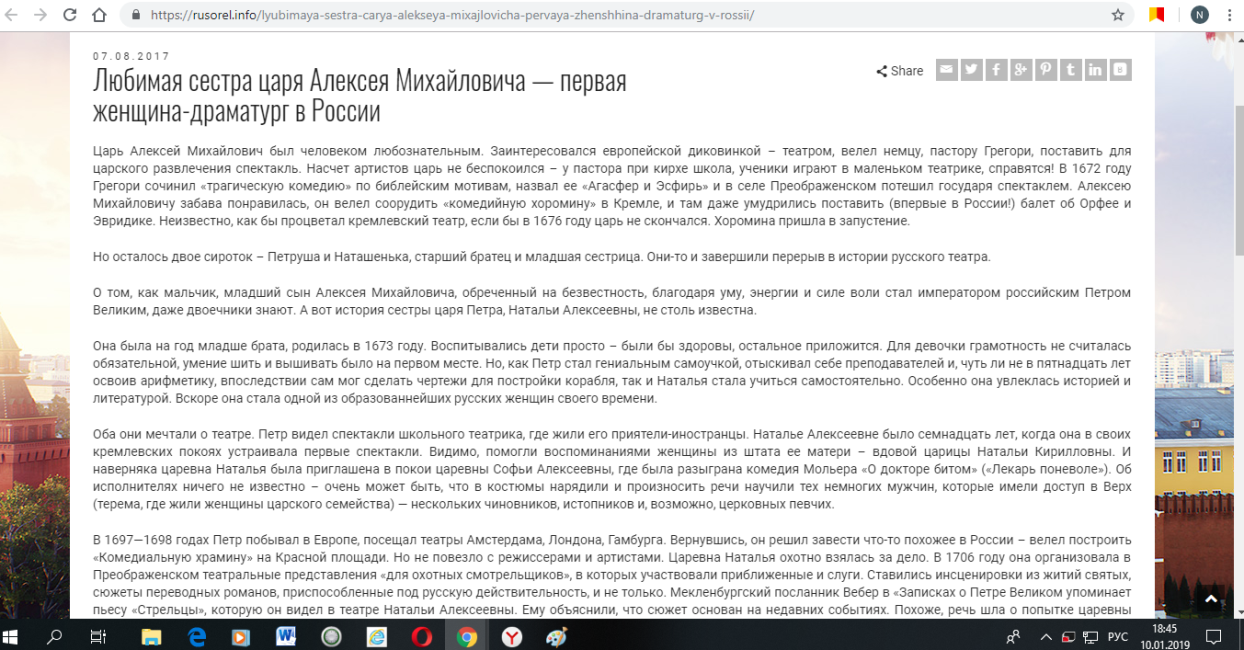
Task: Pin article on Pinterest
Action: tap(1046, 70)
